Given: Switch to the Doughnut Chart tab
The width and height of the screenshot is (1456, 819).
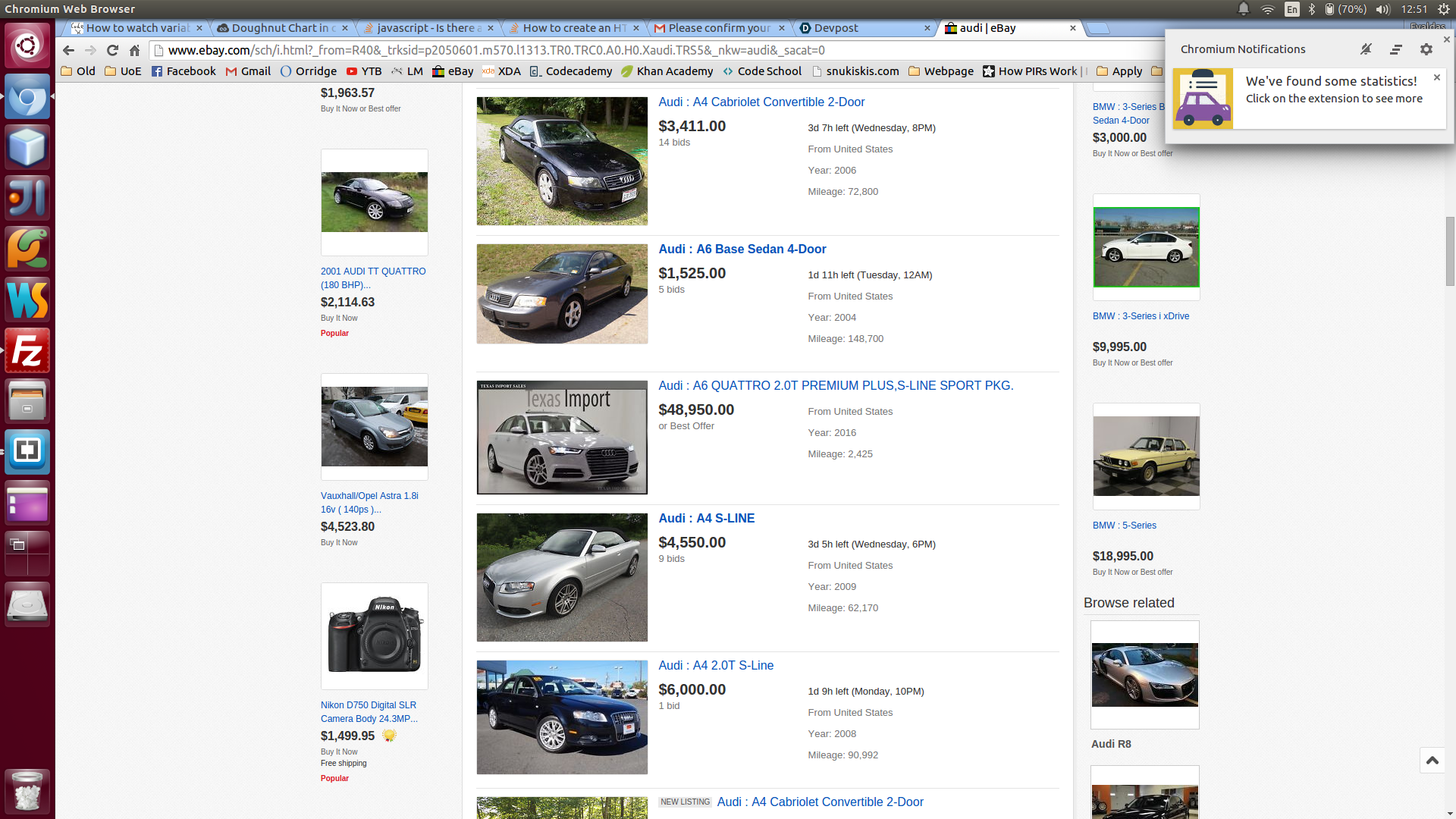Looking at the screenshot, I should 281,28.
